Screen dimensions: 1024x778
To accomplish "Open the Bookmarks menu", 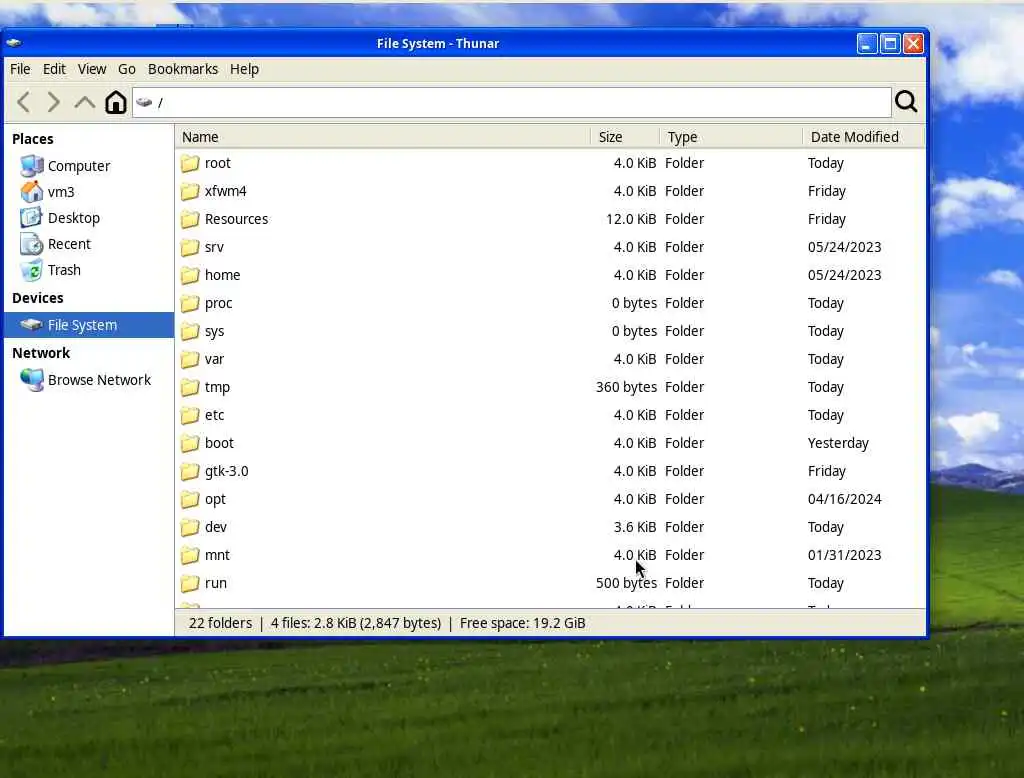I will [183, 69].
